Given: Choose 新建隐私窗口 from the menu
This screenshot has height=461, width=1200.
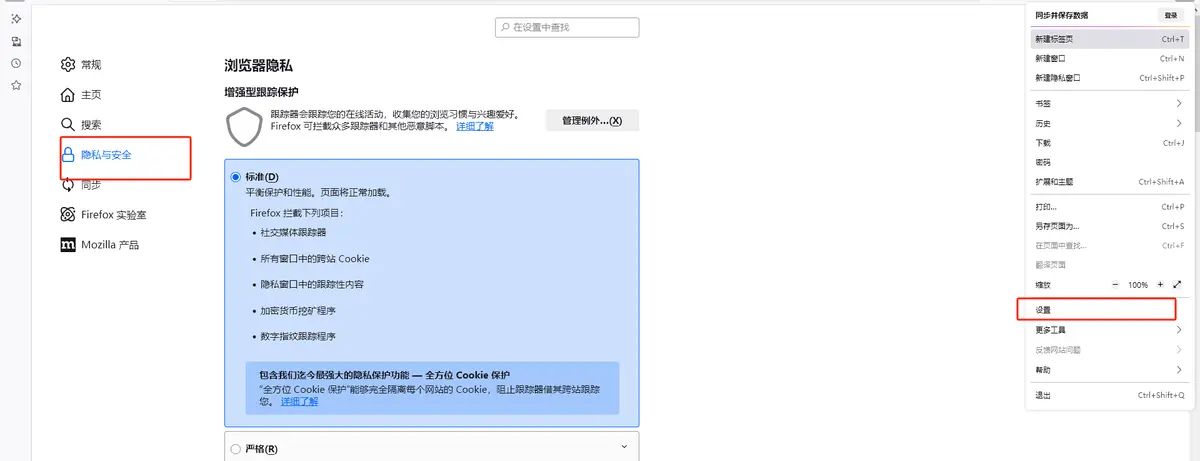Looking at the screenshot, I should click(1108, 78).
